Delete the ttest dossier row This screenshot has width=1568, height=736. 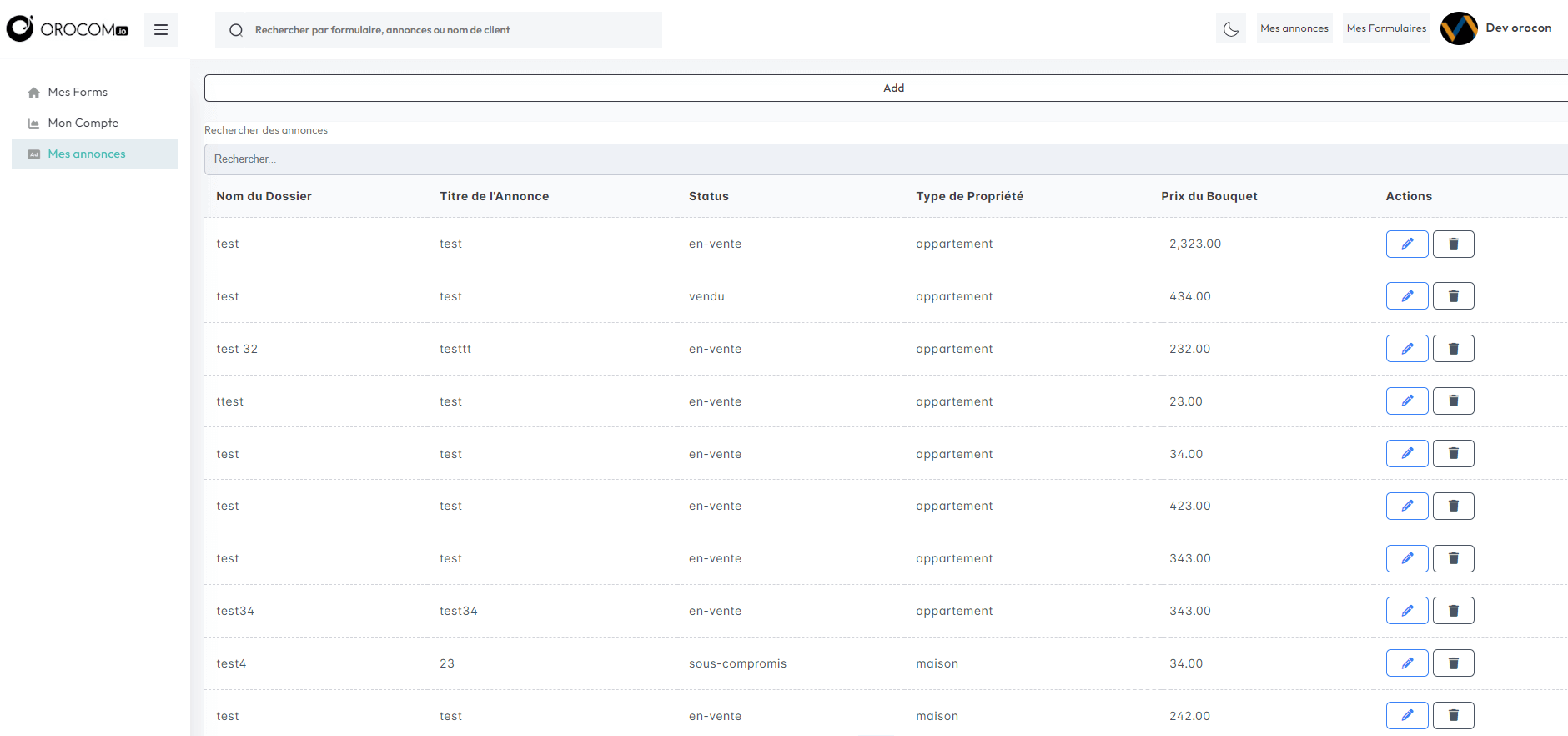pos(1453,401)
